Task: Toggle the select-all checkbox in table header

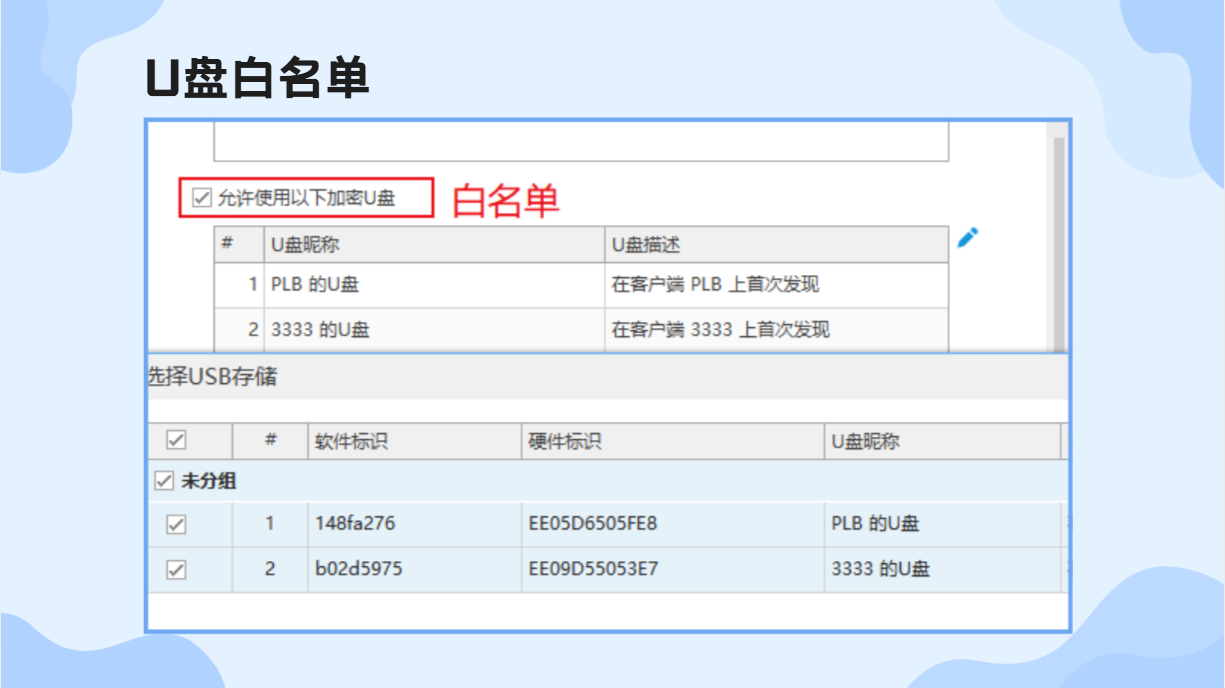Action: pyautogui.click(x=176, y=440)
